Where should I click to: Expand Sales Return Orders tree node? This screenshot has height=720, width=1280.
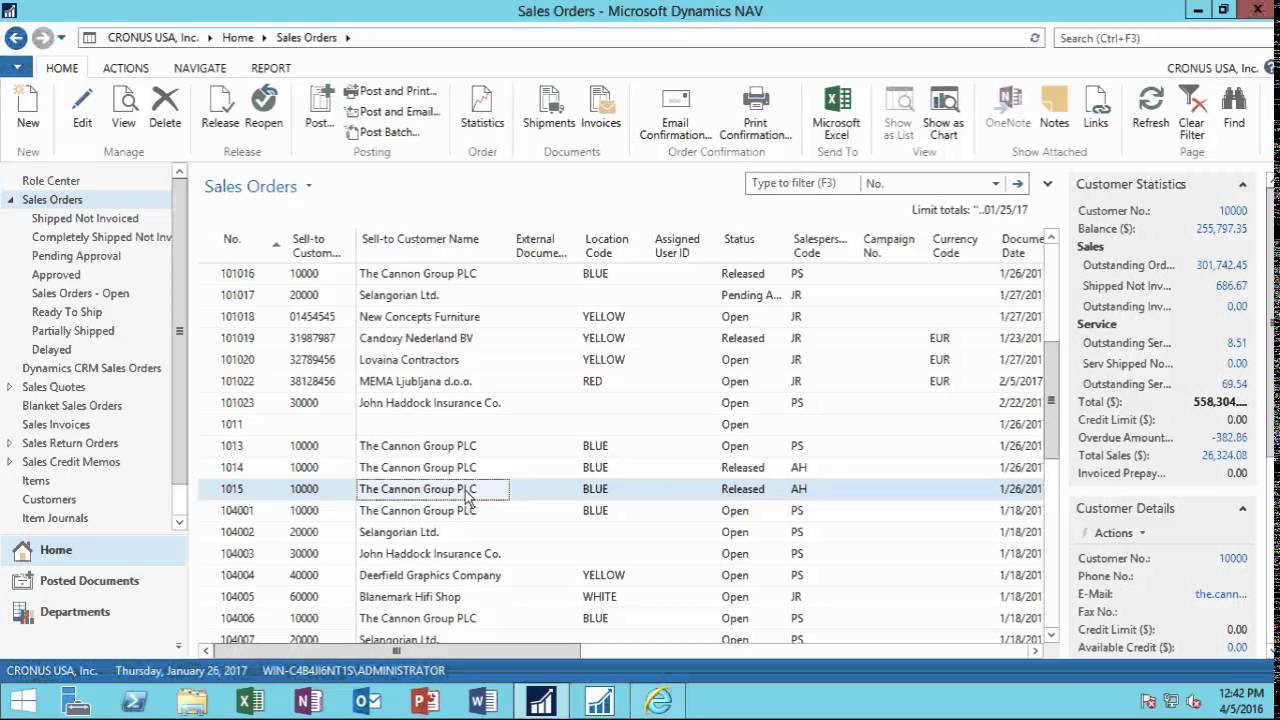pos(10,443)
